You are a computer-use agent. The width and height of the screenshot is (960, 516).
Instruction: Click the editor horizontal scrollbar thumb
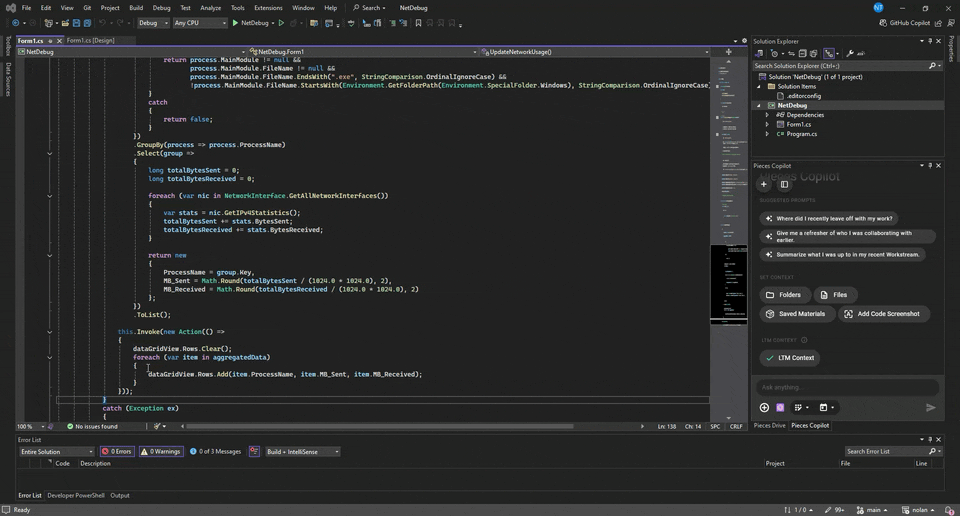pyautogui.click(x=380, y=426)
